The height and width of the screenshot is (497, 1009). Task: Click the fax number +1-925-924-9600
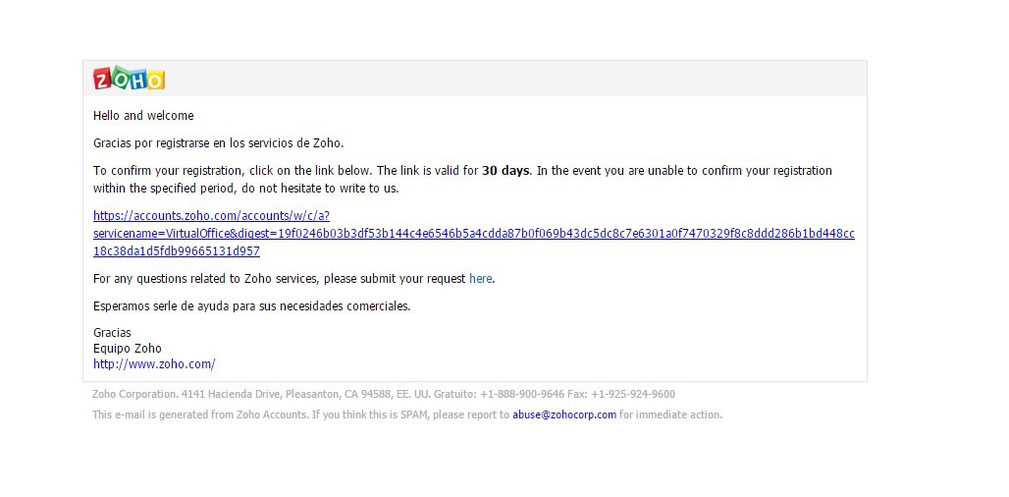pos(633,394)
